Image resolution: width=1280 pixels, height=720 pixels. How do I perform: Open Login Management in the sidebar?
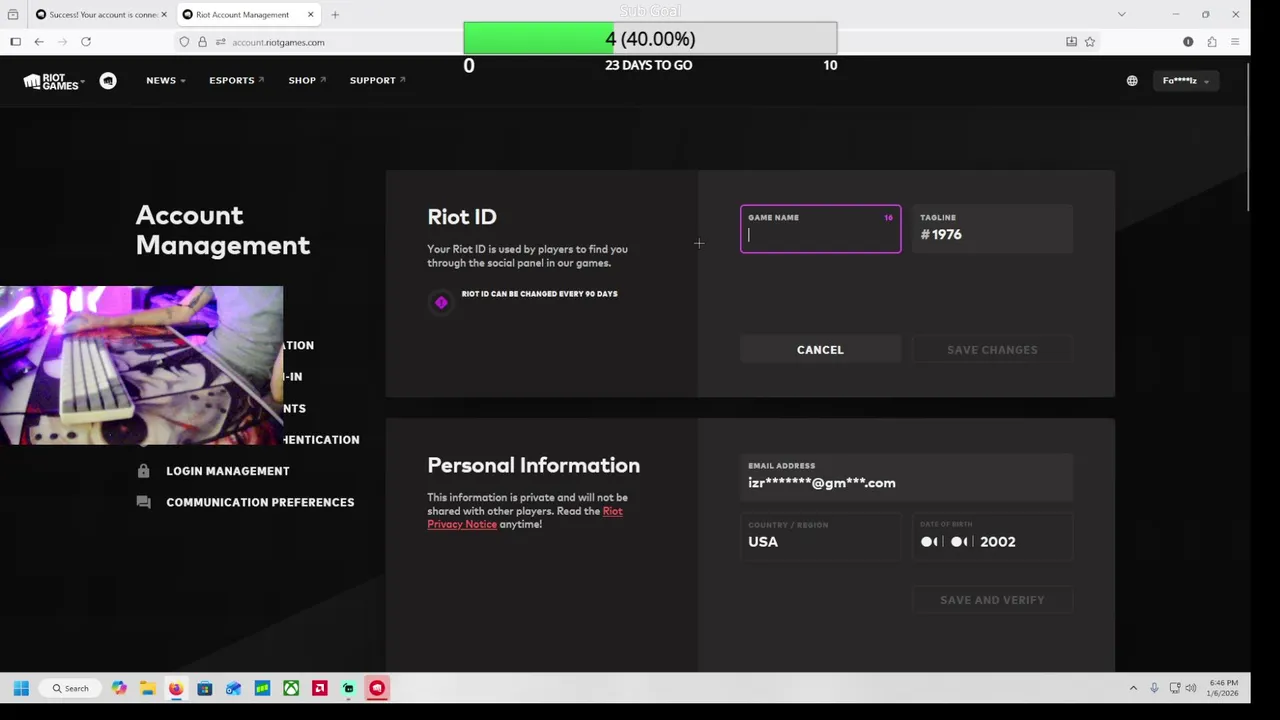tap(228, 471)
